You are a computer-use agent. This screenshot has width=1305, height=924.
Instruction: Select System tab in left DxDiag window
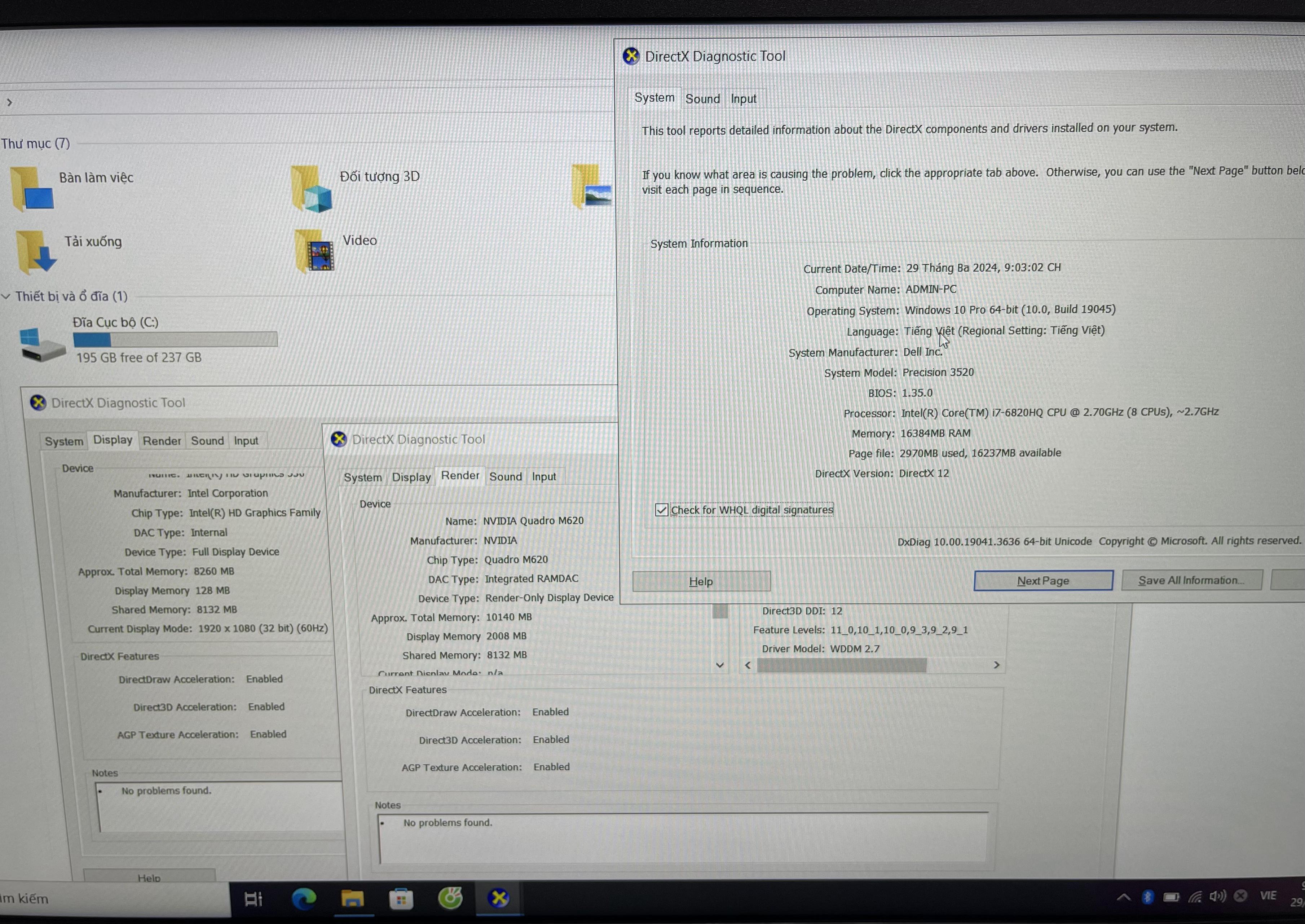(x=64, y=441)
